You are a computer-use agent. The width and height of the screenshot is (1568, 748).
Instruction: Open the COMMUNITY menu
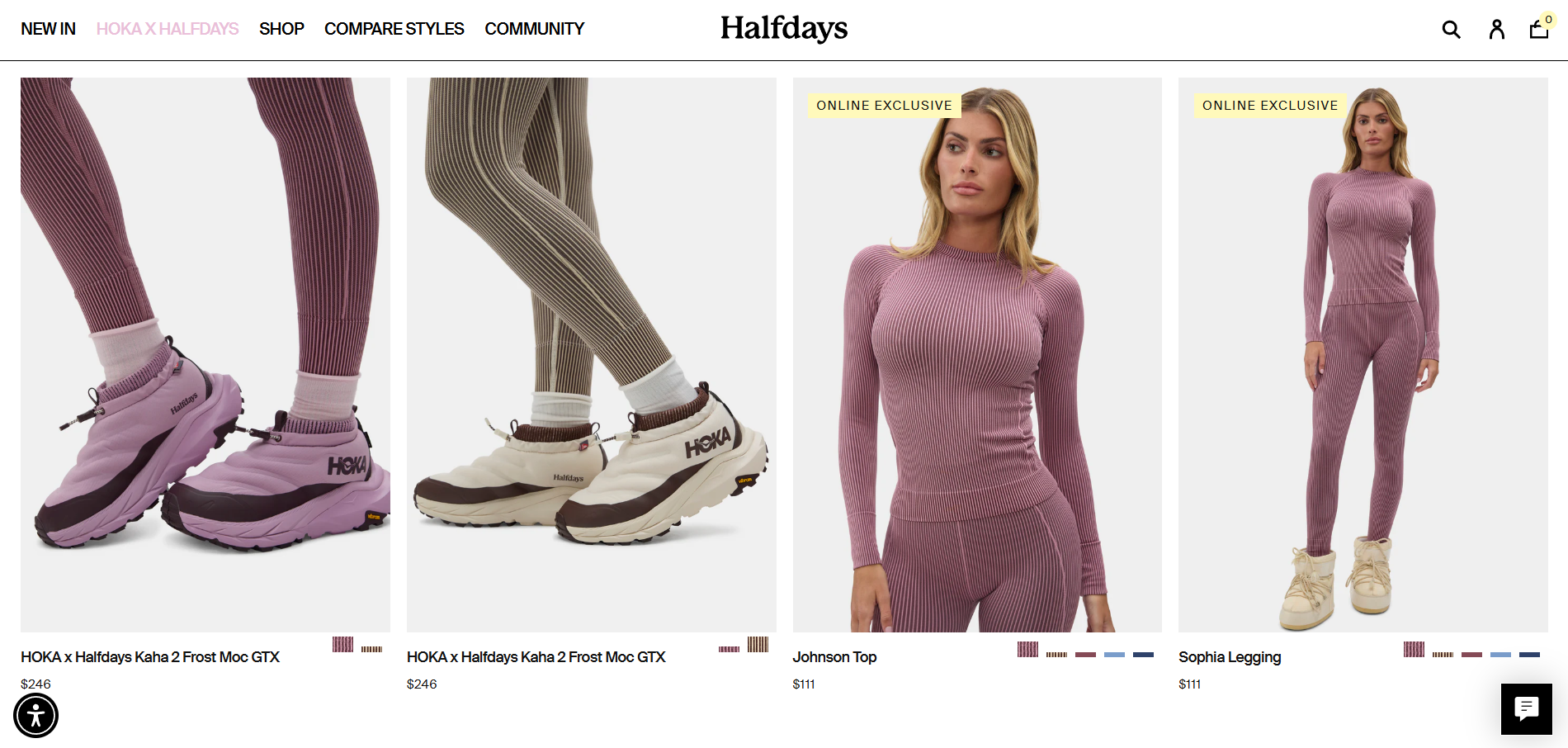534,29
